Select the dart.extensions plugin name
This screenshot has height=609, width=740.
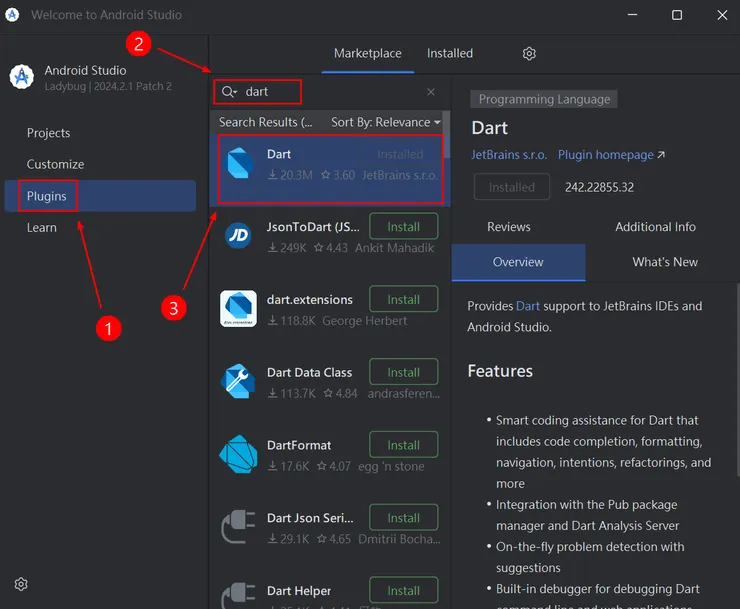point(310,300)
